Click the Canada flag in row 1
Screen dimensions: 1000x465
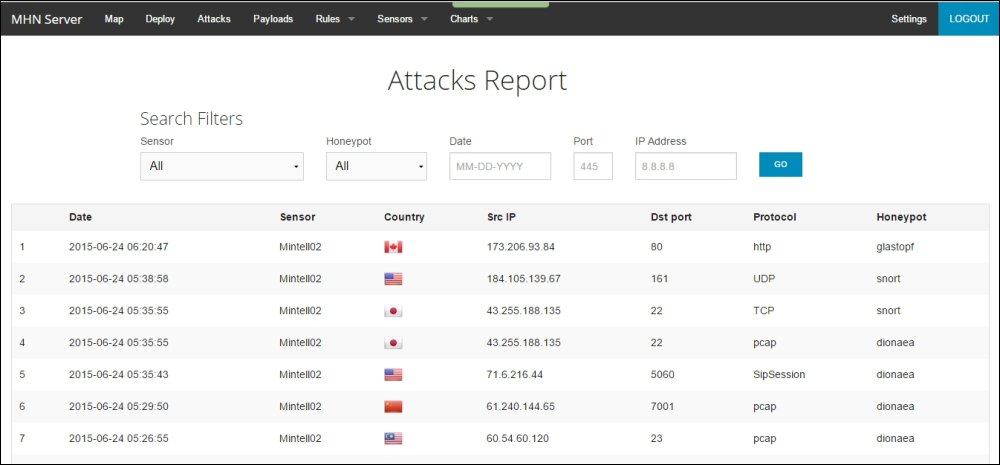coord(393,247)
